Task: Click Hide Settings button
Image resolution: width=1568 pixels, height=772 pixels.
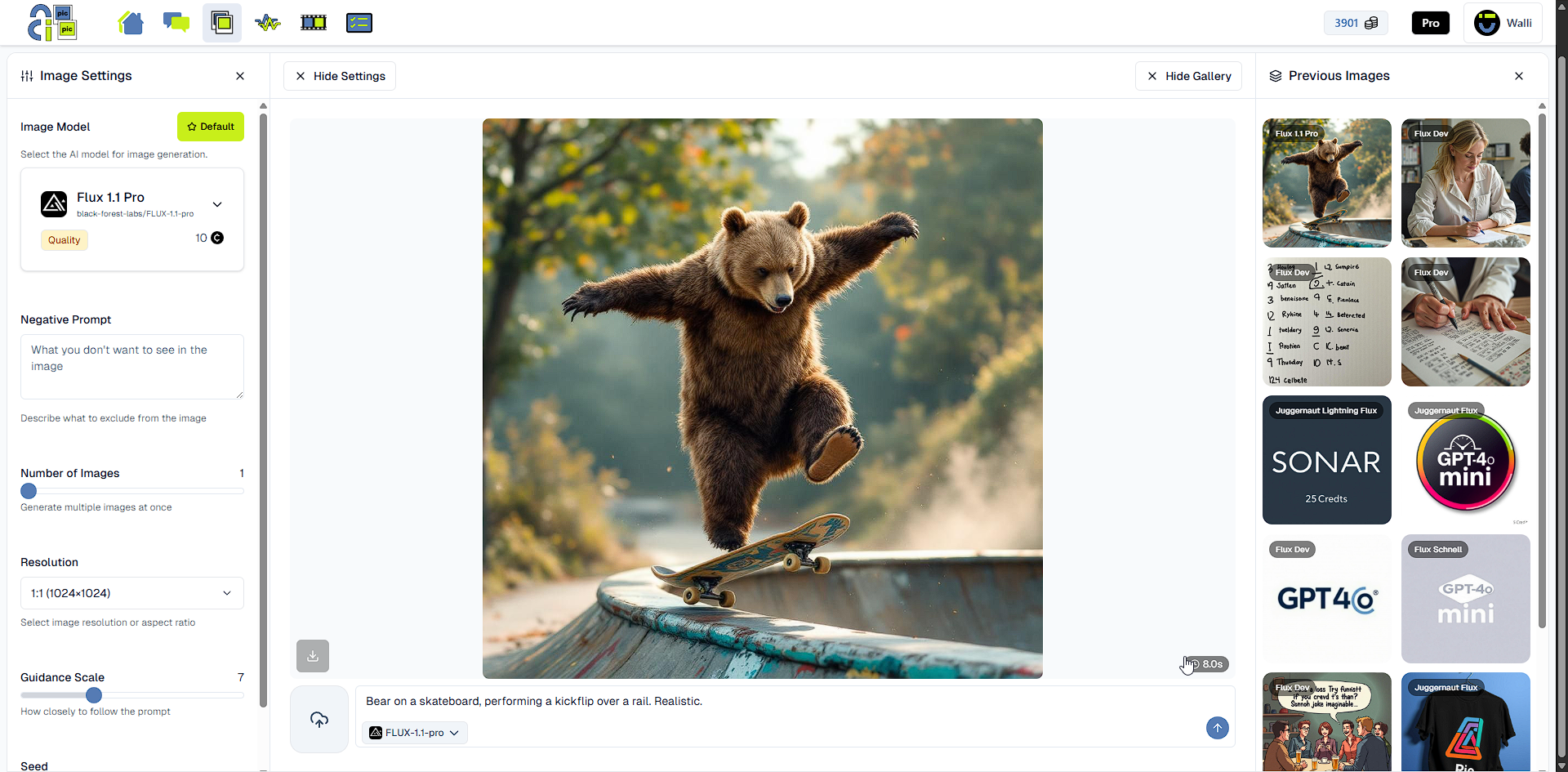Action: coord(340,76)
